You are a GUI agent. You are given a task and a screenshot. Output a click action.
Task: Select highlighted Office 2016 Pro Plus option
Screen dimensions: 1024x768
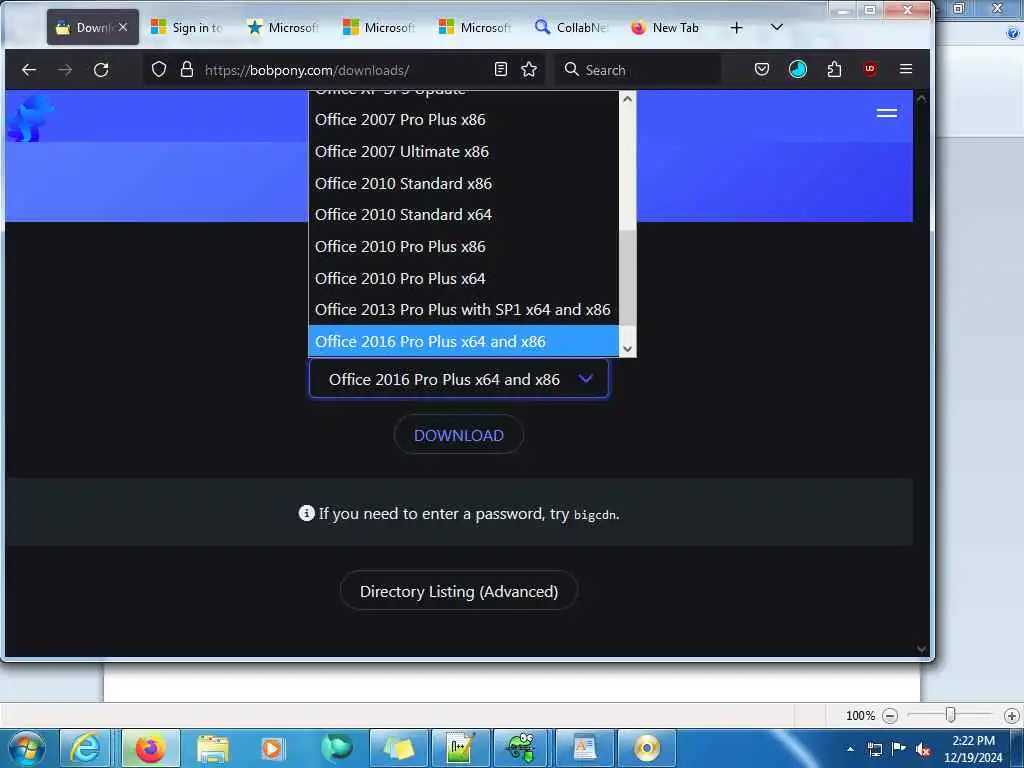[x=463, y=342]
